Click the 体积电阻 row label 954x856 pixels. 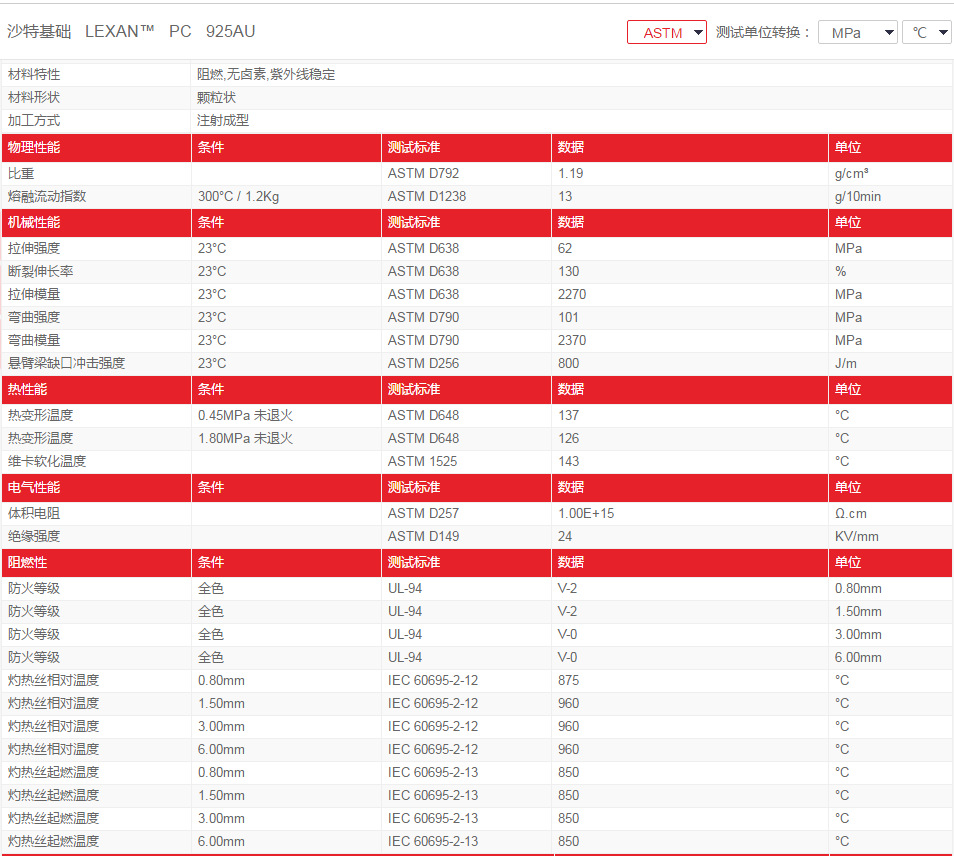click(x=34, y=513)
